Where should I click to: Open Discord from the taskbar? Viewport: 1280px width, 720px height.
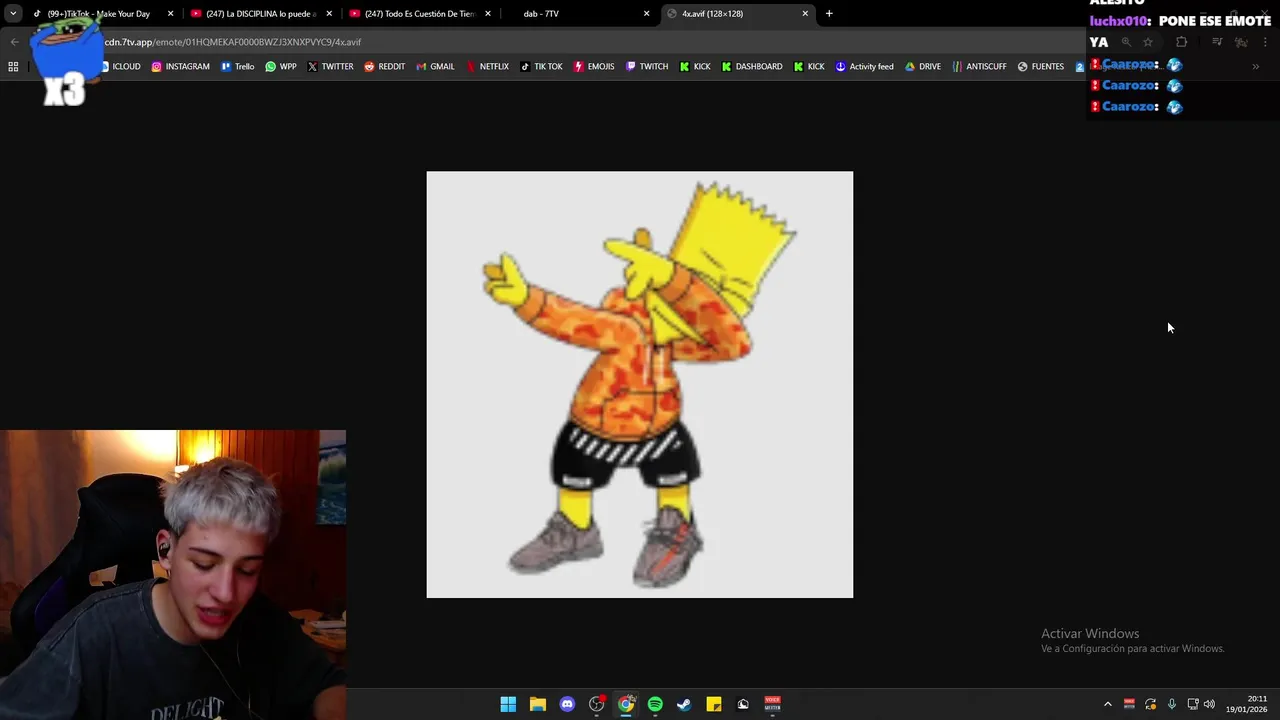point(567,704)
